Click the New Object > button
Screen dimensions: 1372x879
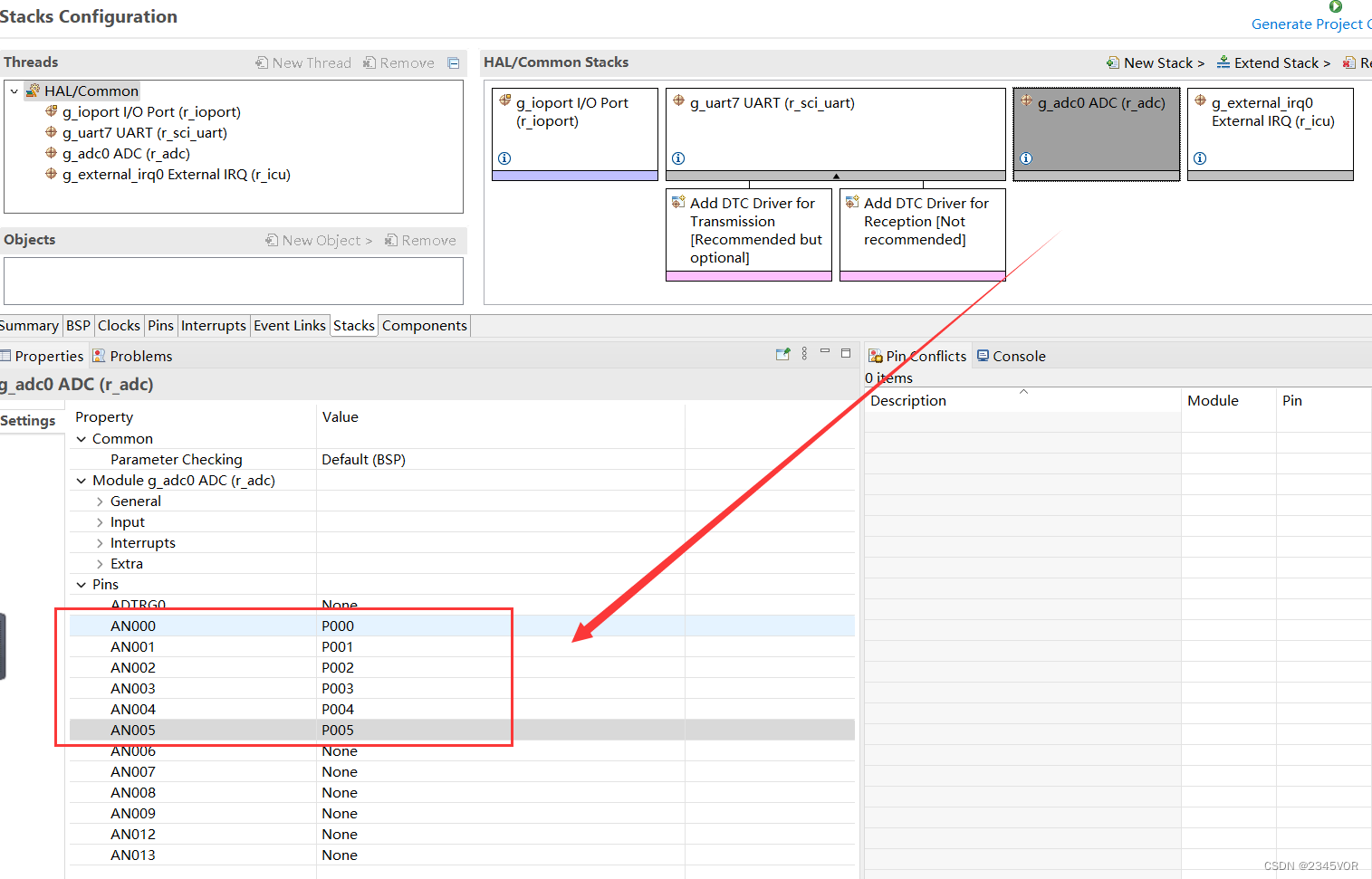pos(319,240)
